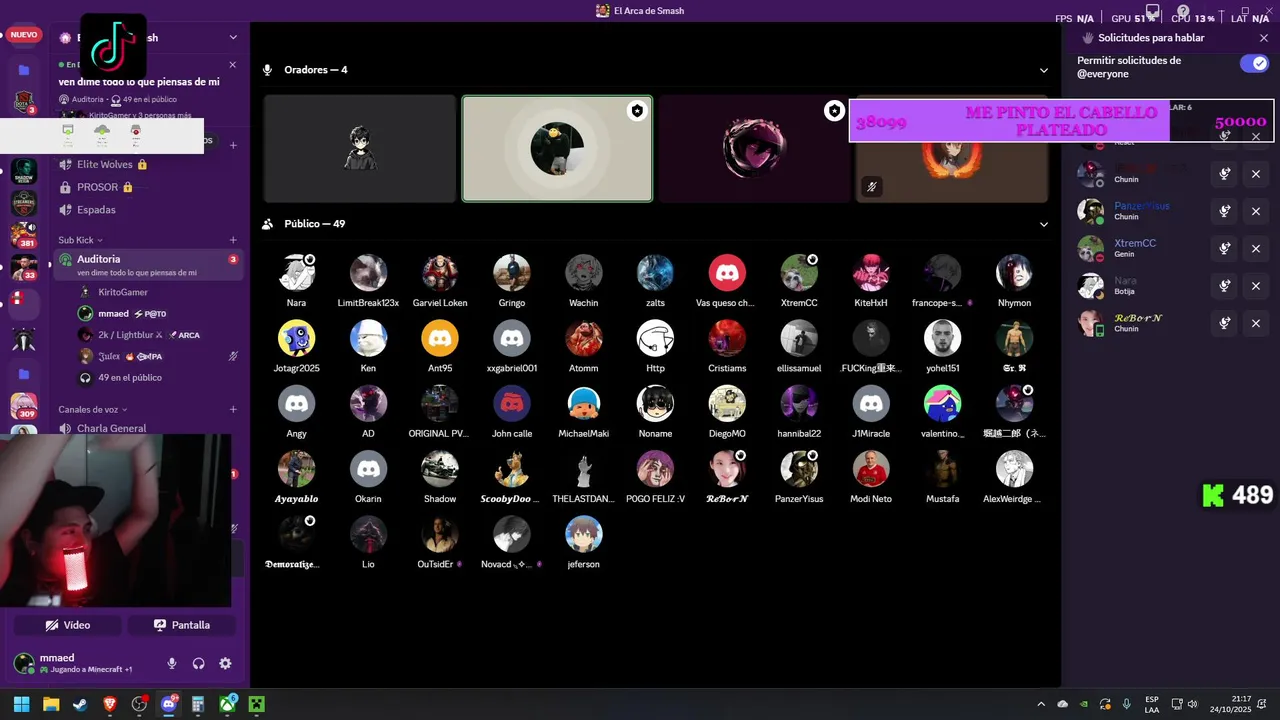The width and height of the screenshot is (1280, 720).
Task: Open Steam from taskbar
Action: 79,704
